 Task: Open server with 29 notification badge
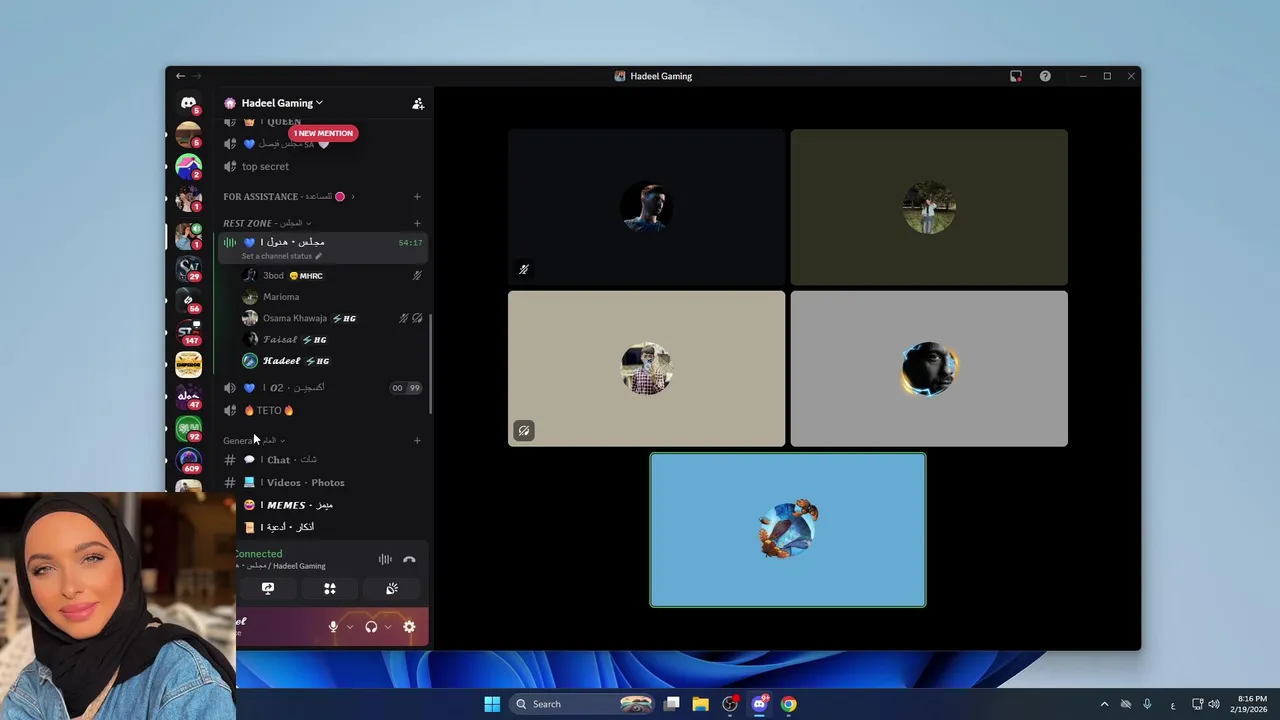[188, 268]
